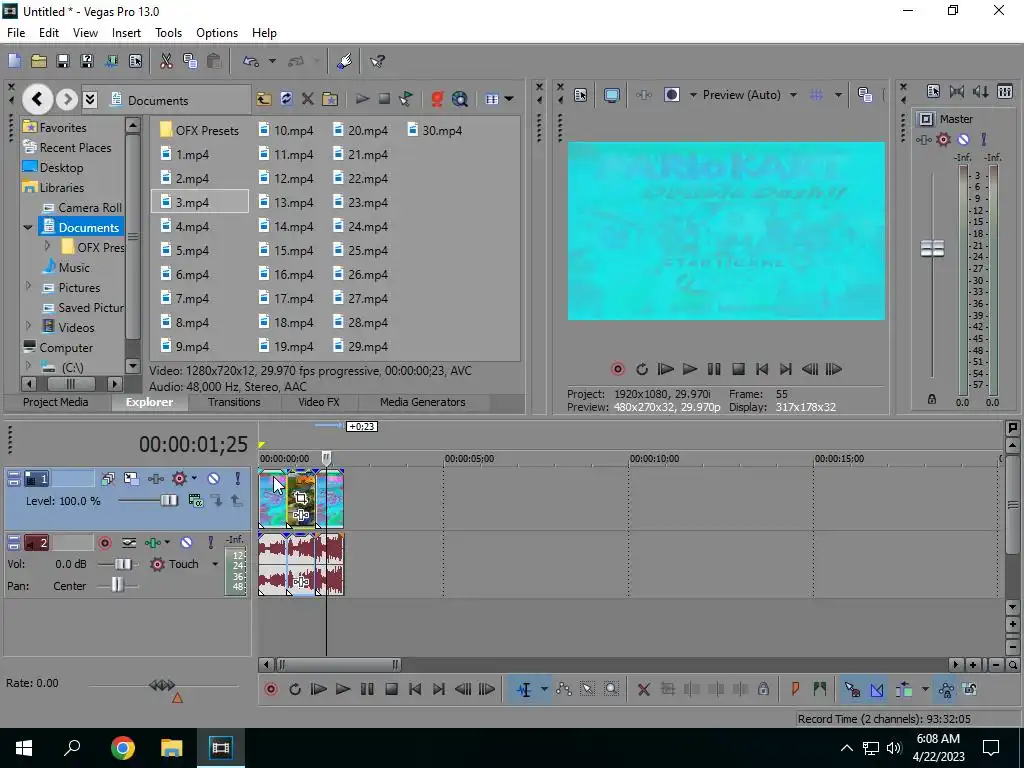This screenshot has width=1024, height=768.
Task: Open the Edit tool dropdown arrow
Action: tap(543, 689)
